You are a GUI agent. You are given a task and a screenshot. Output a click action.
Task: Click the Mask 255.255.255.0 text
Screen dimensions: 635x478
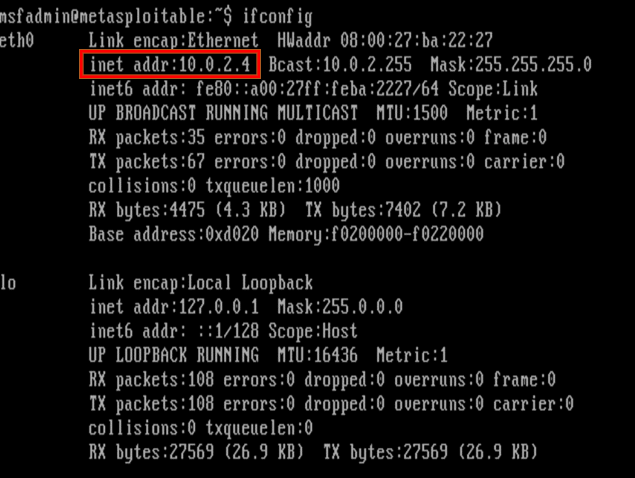pos(511,64)
